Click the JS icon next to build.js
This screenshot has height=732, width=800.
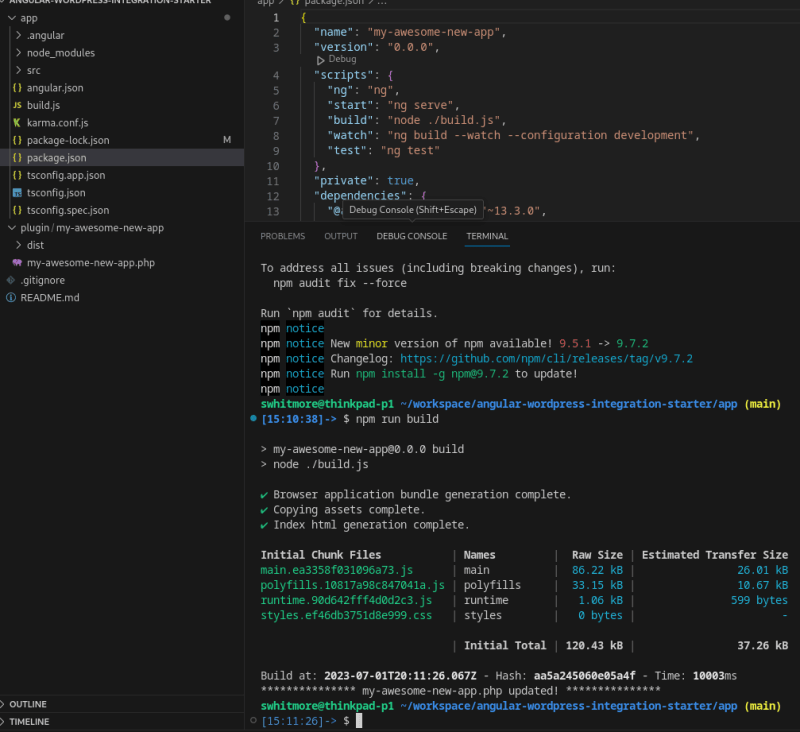(17, 105)
